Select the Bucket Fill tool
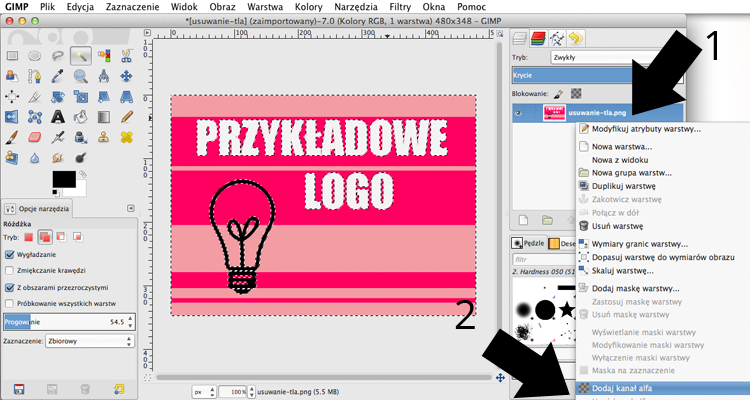The height and width of the screenshot is (400, 750). tap(80, 117)
